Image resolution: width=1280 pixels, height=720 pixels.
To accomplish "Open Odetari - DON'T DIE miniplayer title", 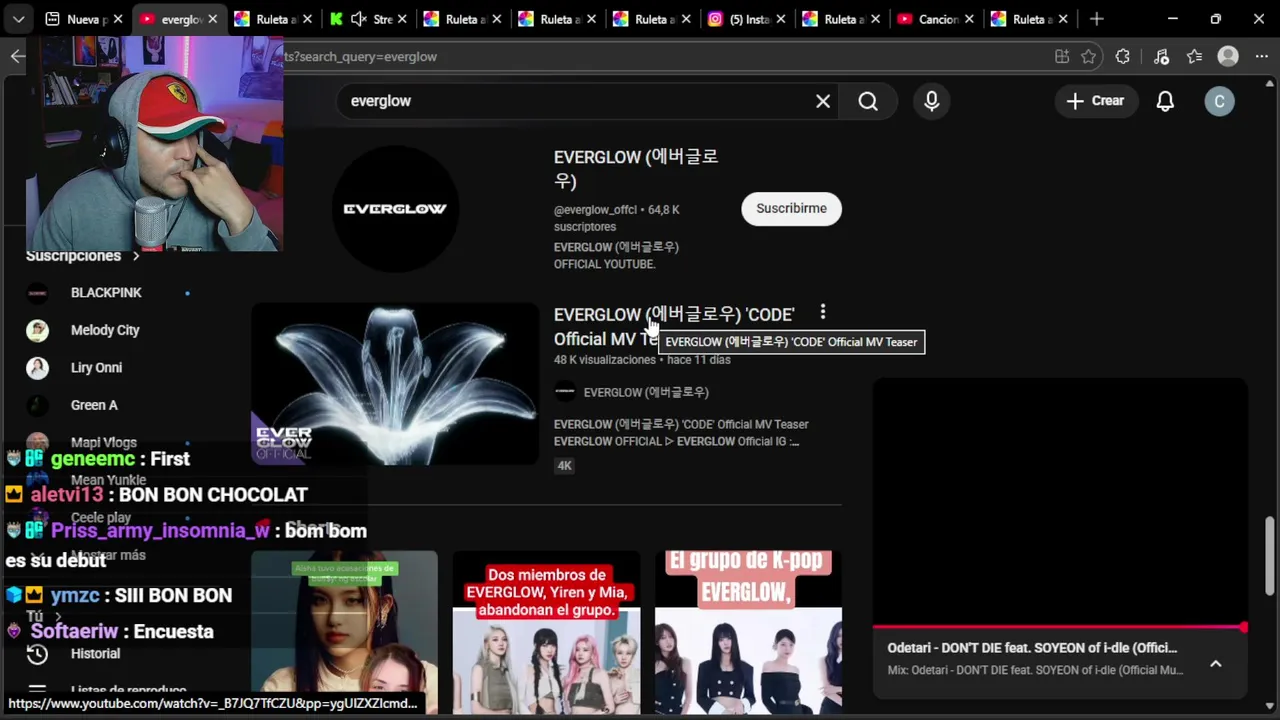I will [x=1032, y=648].
